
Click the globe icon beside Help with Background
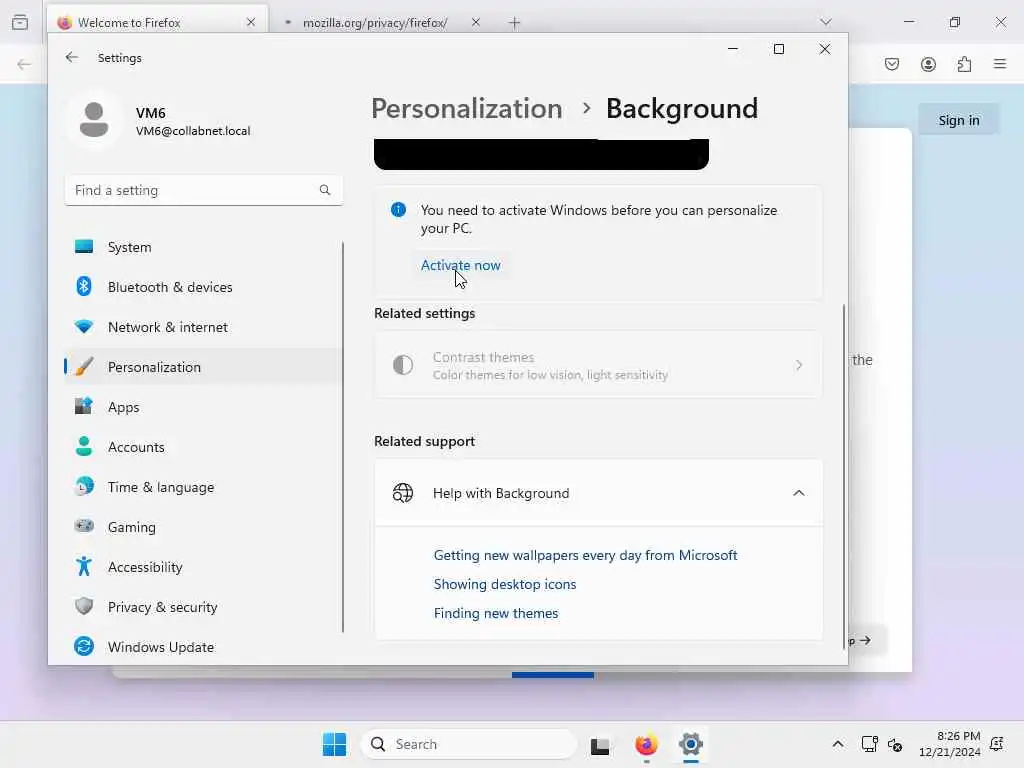click(403, 493)
